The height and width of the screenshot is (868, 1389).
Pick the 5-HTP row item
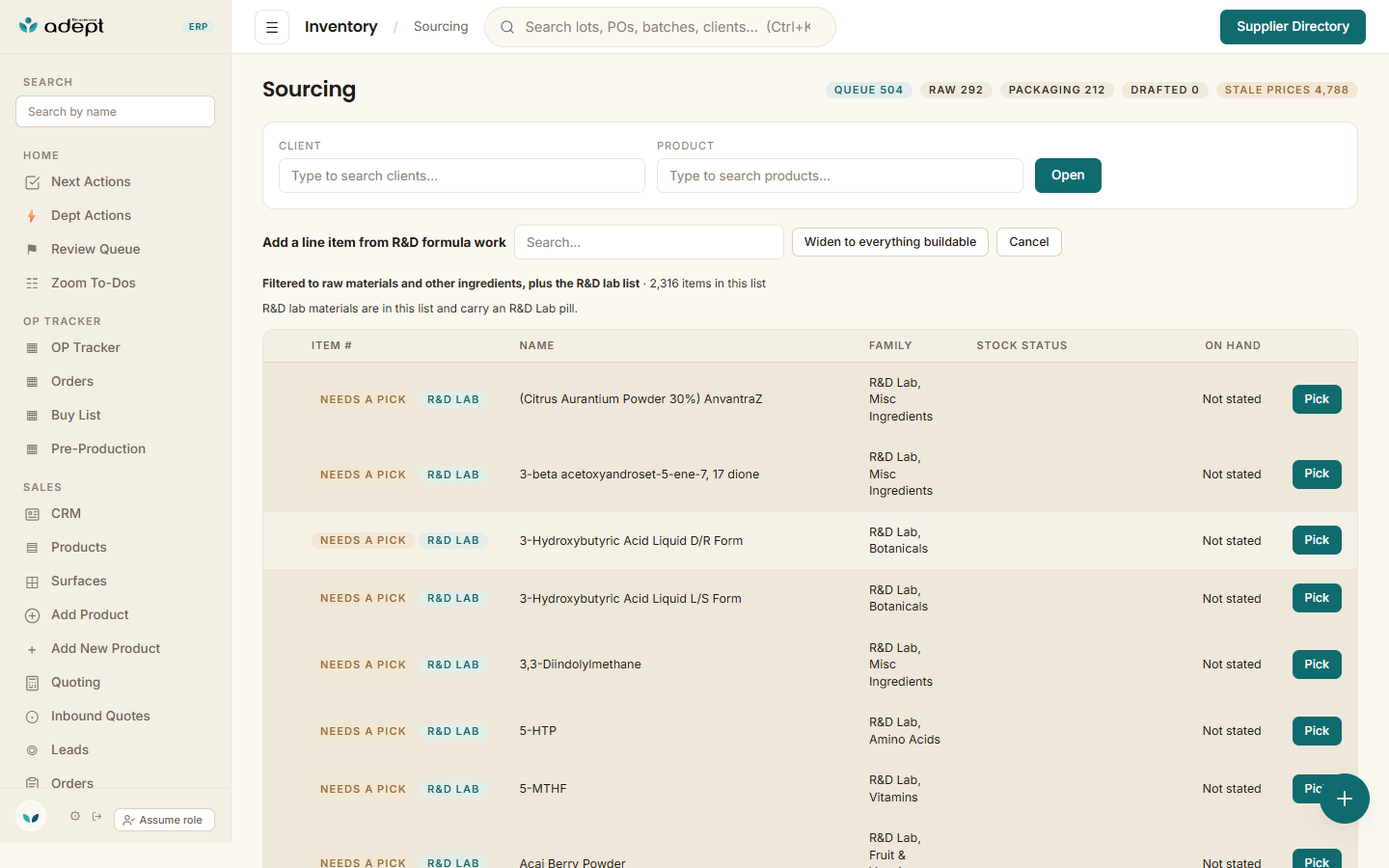1317,731
